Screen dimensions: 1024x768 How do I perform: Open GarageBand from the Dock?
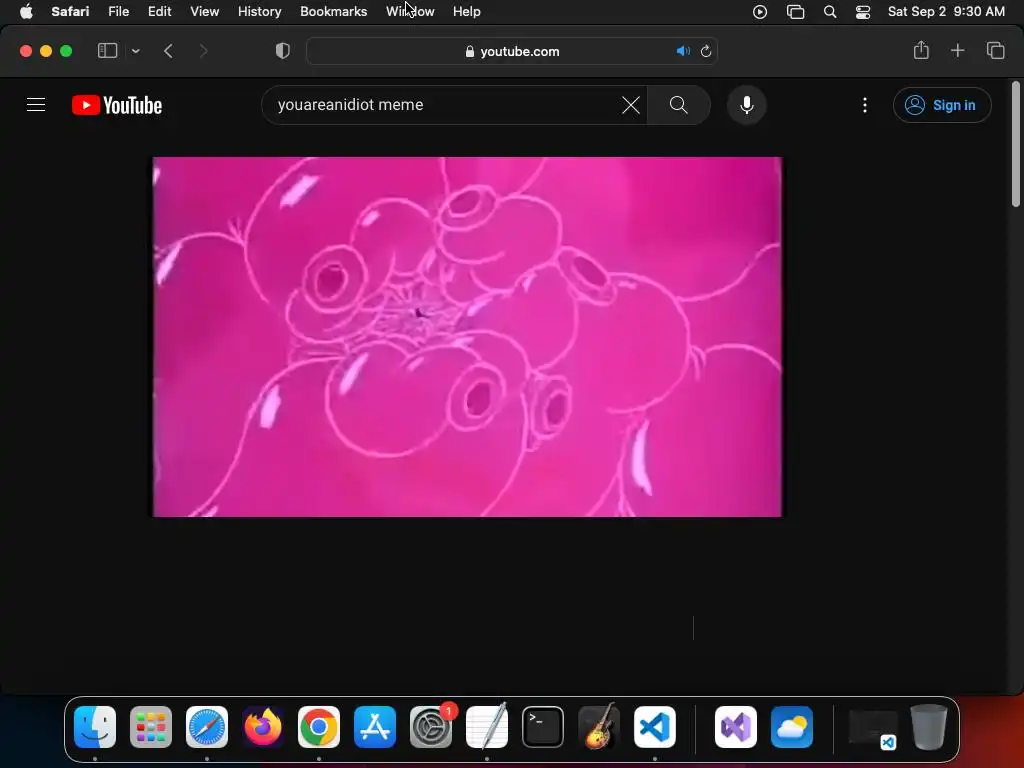tap(599, 726)
